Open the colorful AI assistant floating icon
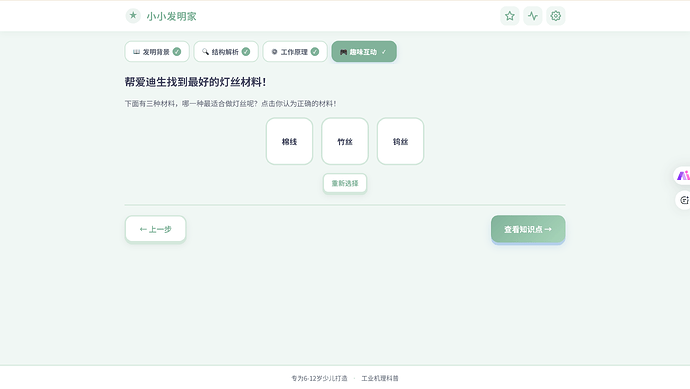690x389 pixels. 683,176
